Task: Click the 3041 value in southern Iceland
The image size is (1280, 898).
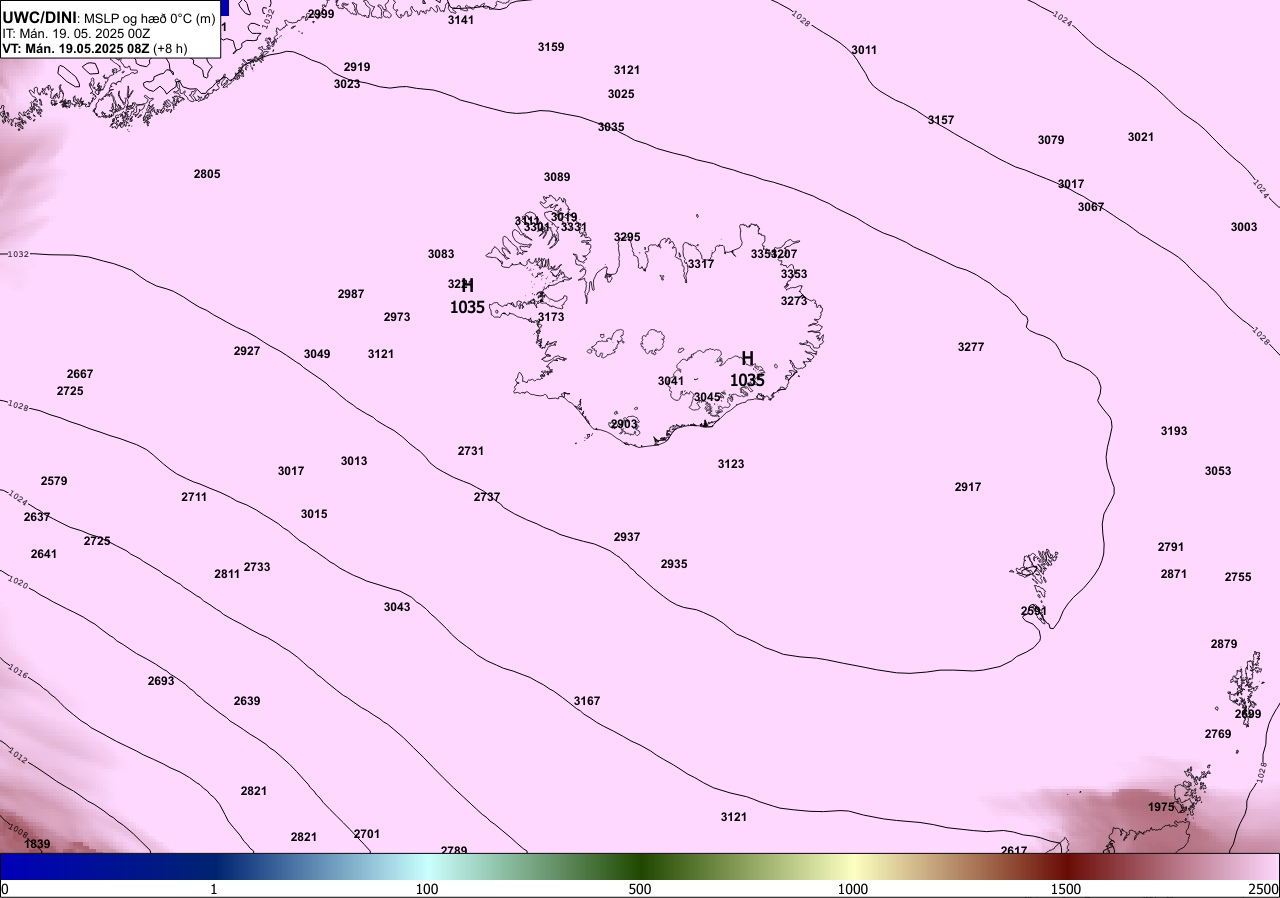Action: coord(671,381)
